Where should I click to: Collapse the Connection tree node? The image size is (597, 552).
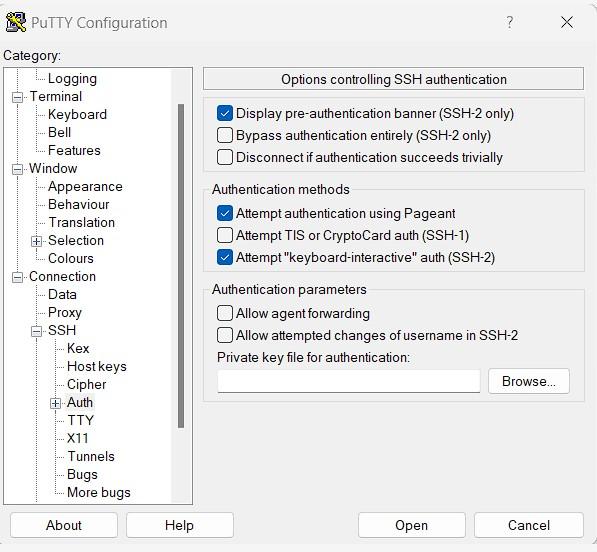point(18,278)
